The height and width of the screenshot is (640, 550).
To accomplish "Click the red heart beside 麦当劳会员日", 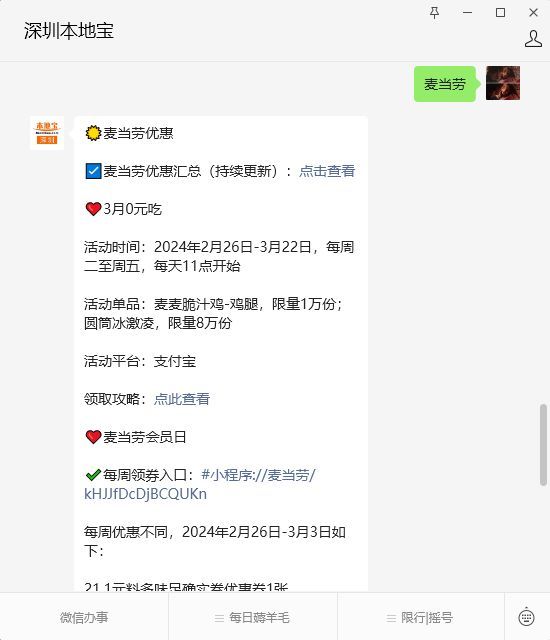I will point(93,437).
